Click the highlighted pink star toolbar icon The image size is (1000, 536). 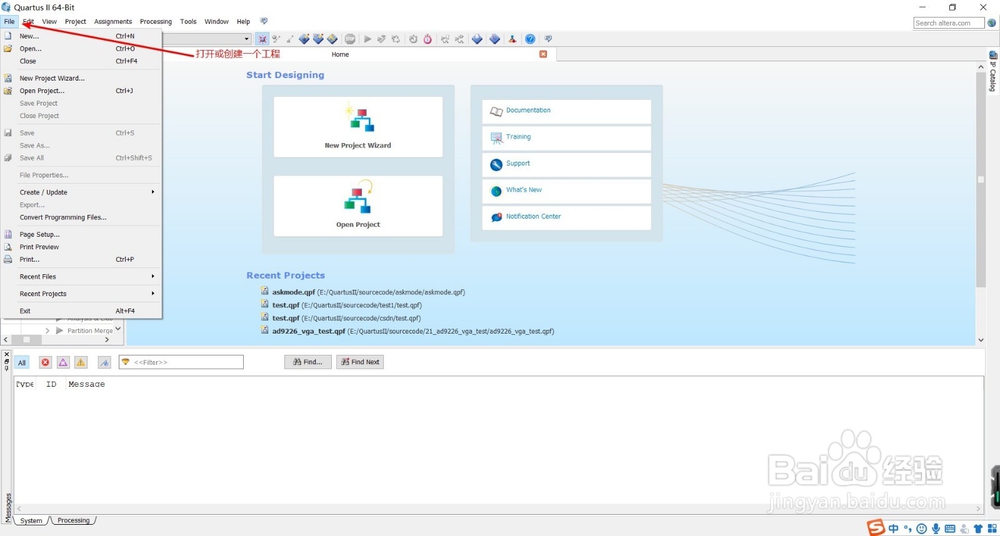(262, 39)
